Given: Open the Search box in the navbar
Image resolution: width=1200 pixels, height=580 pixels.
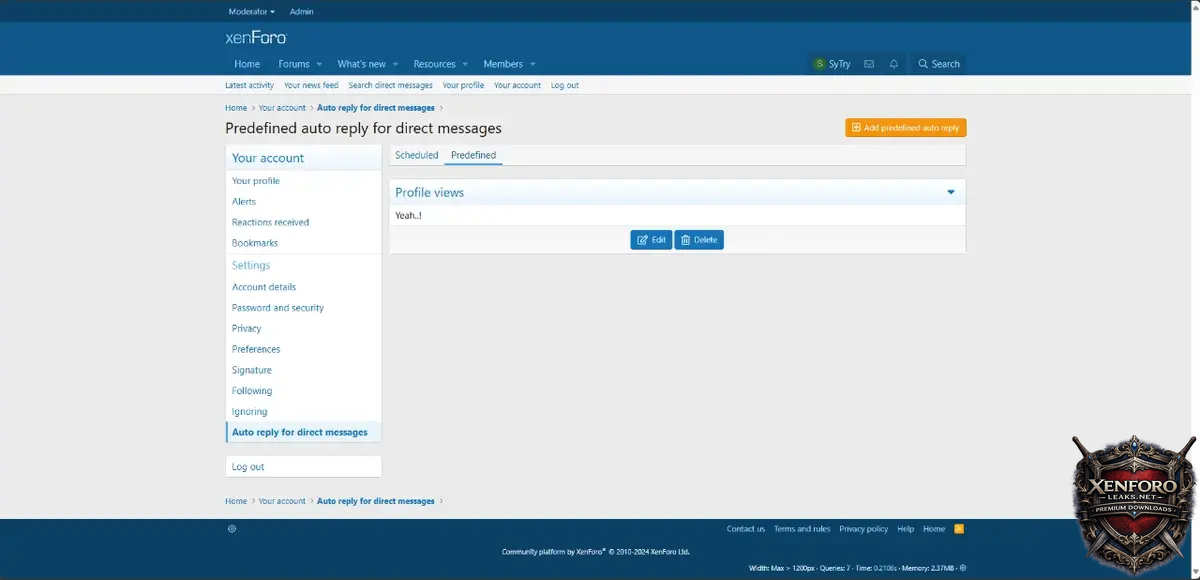Looking at the screenshot, I should coord(939,64).
